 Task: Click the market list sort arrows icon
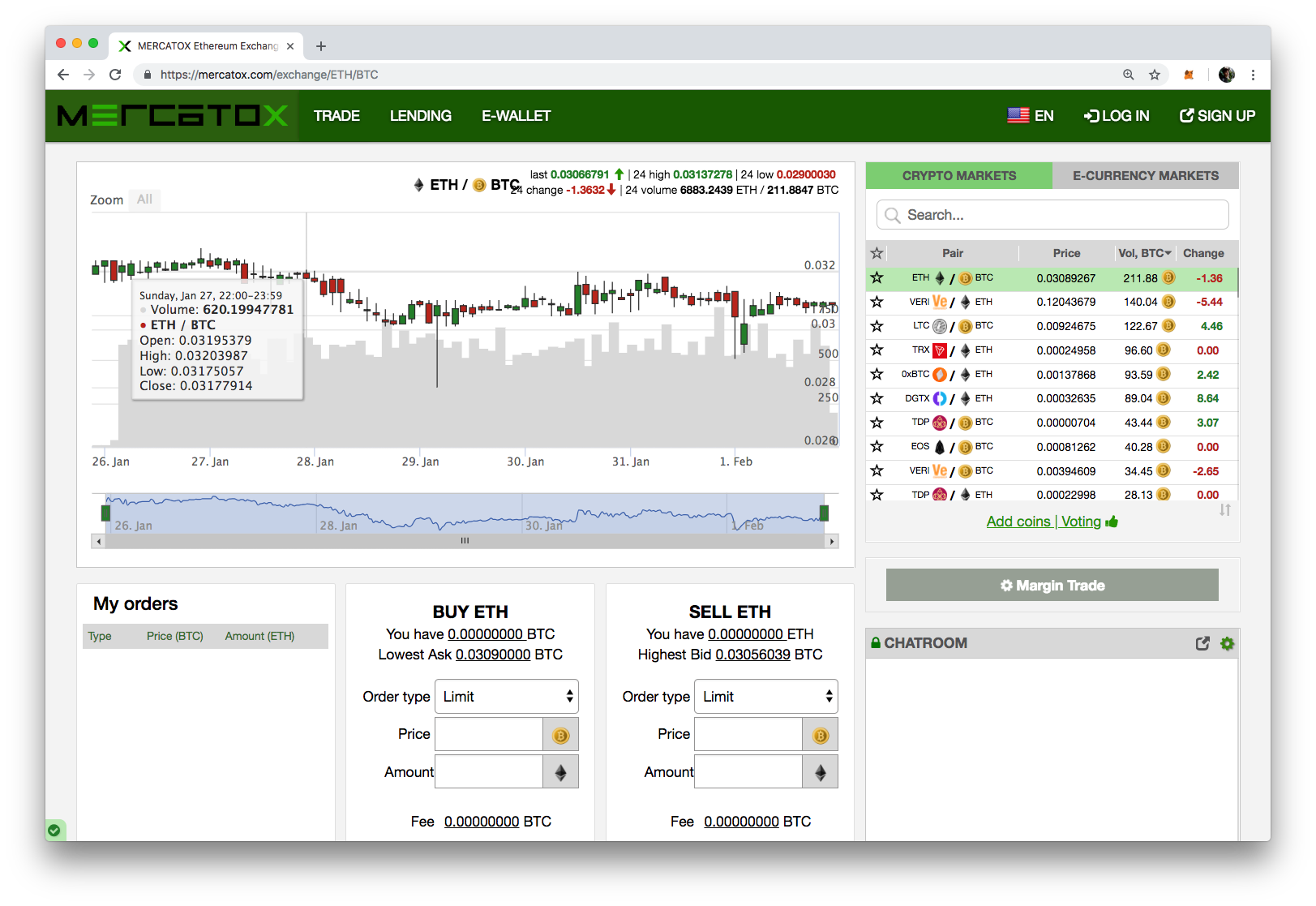point(1225,510)
